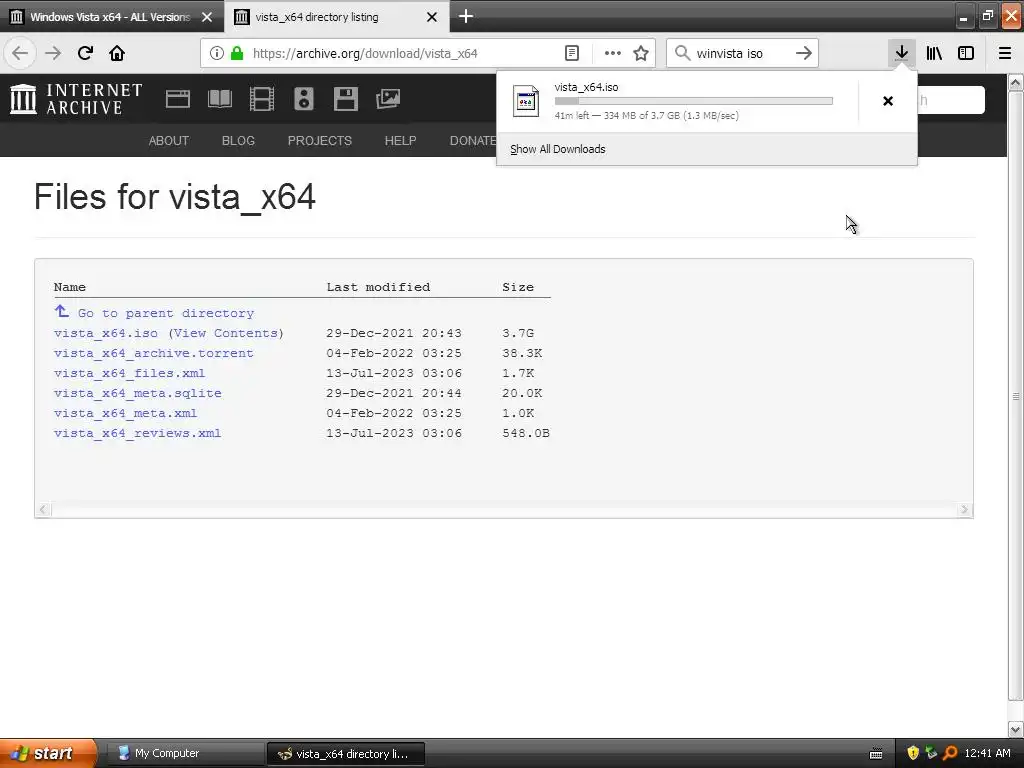Click the vista_x64.iso download progress bar

click(694, 101)
